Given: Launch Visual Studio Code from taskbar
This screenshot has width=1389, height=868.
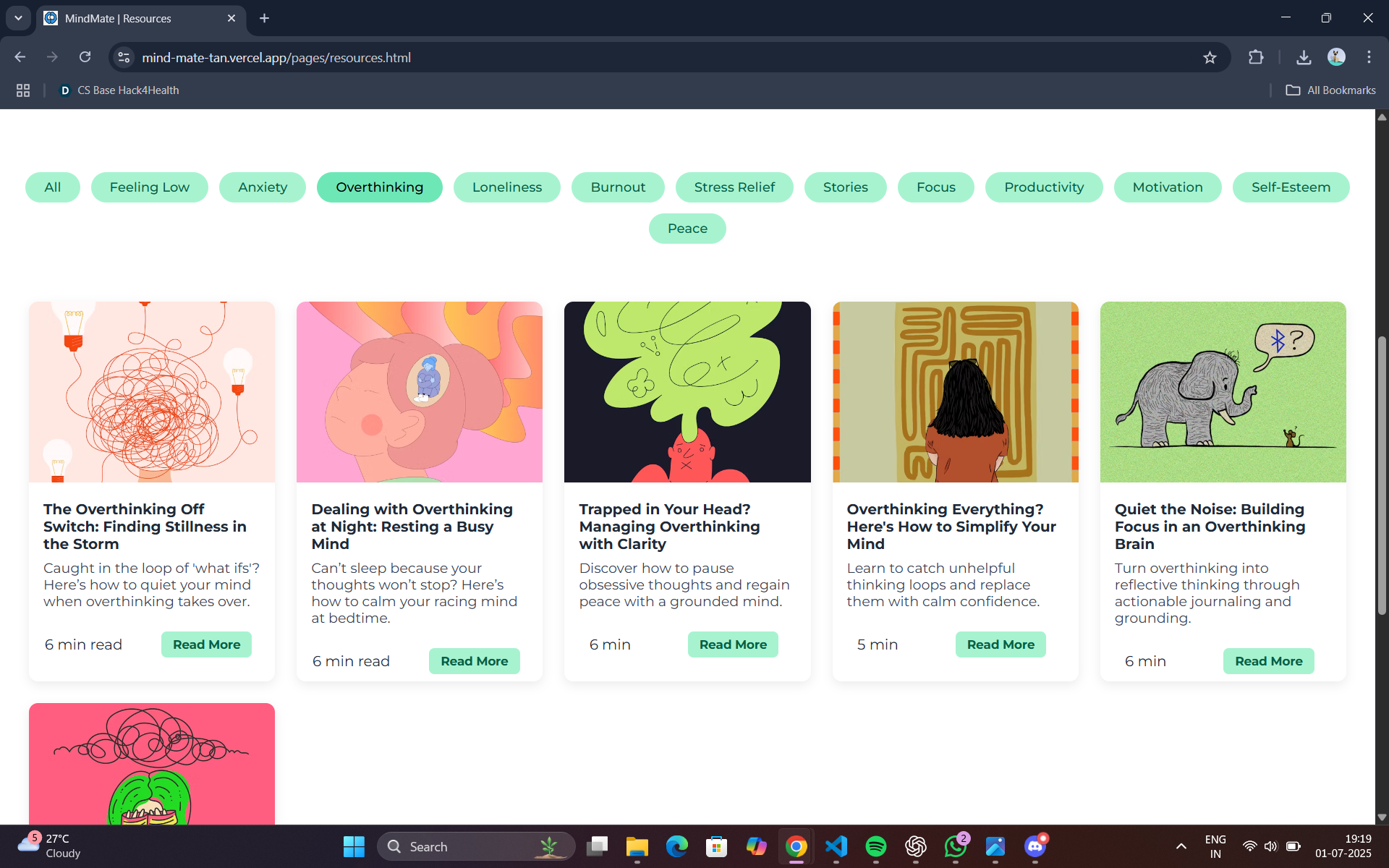Looking at the screenshot, I should coord(836,846).
